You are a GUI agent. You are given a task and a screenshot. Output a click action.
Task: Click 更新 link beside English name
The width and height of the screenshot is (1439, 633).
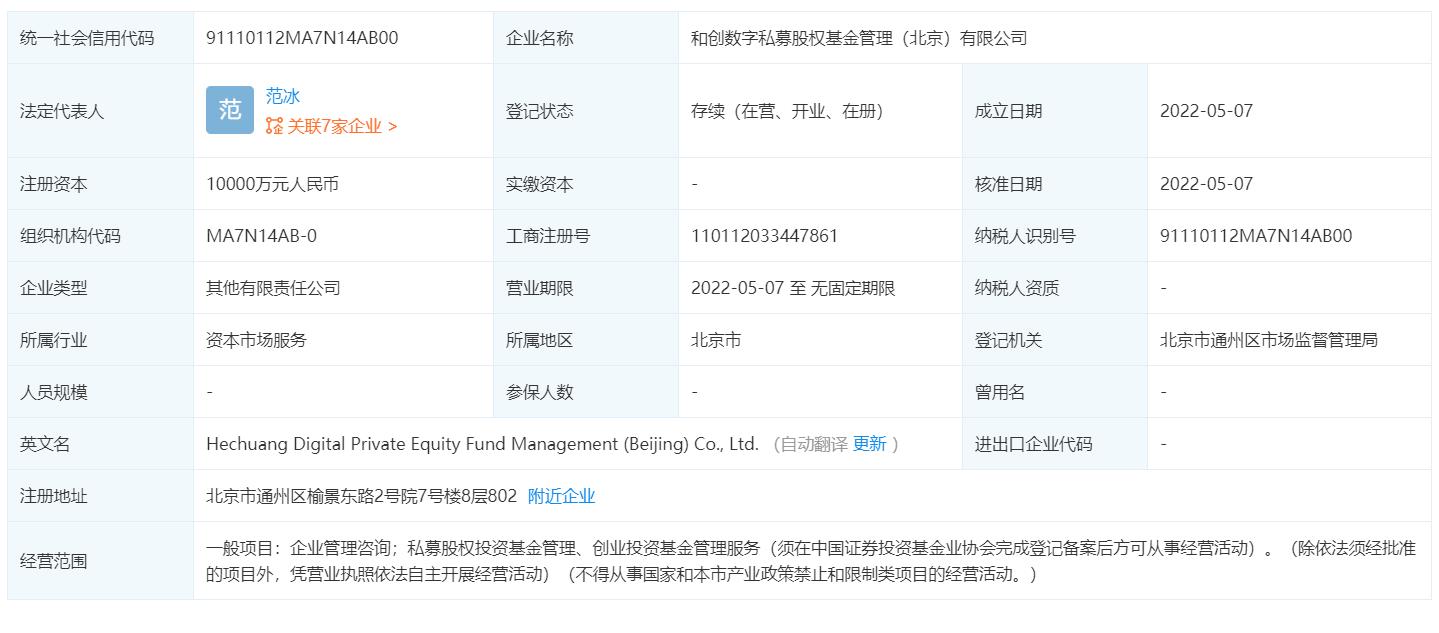click(869, 444)
